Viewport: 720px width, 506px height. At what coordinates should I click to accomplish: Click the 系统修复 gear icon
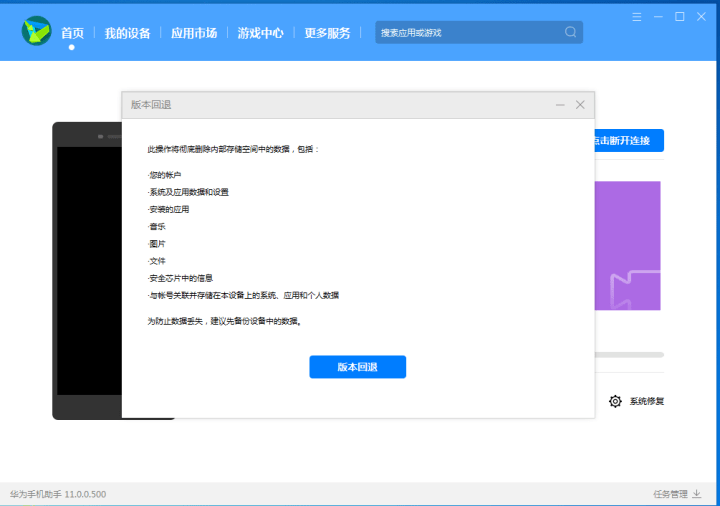615,401
